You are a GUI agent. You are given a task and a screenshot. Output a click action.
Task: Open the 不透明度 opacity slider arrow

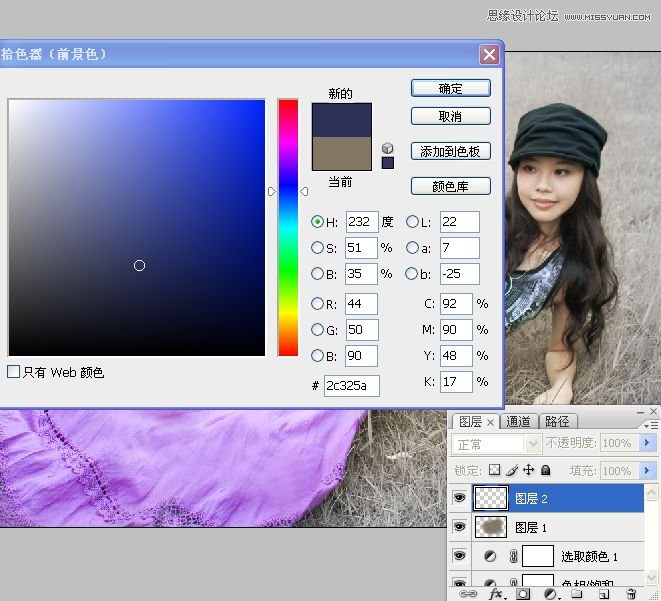(647, 443)
